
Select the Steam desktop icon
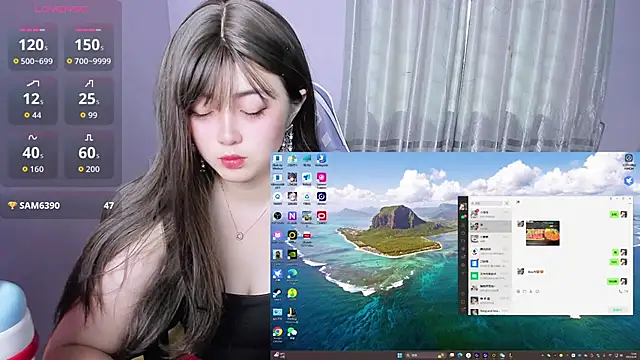(278, 294)
